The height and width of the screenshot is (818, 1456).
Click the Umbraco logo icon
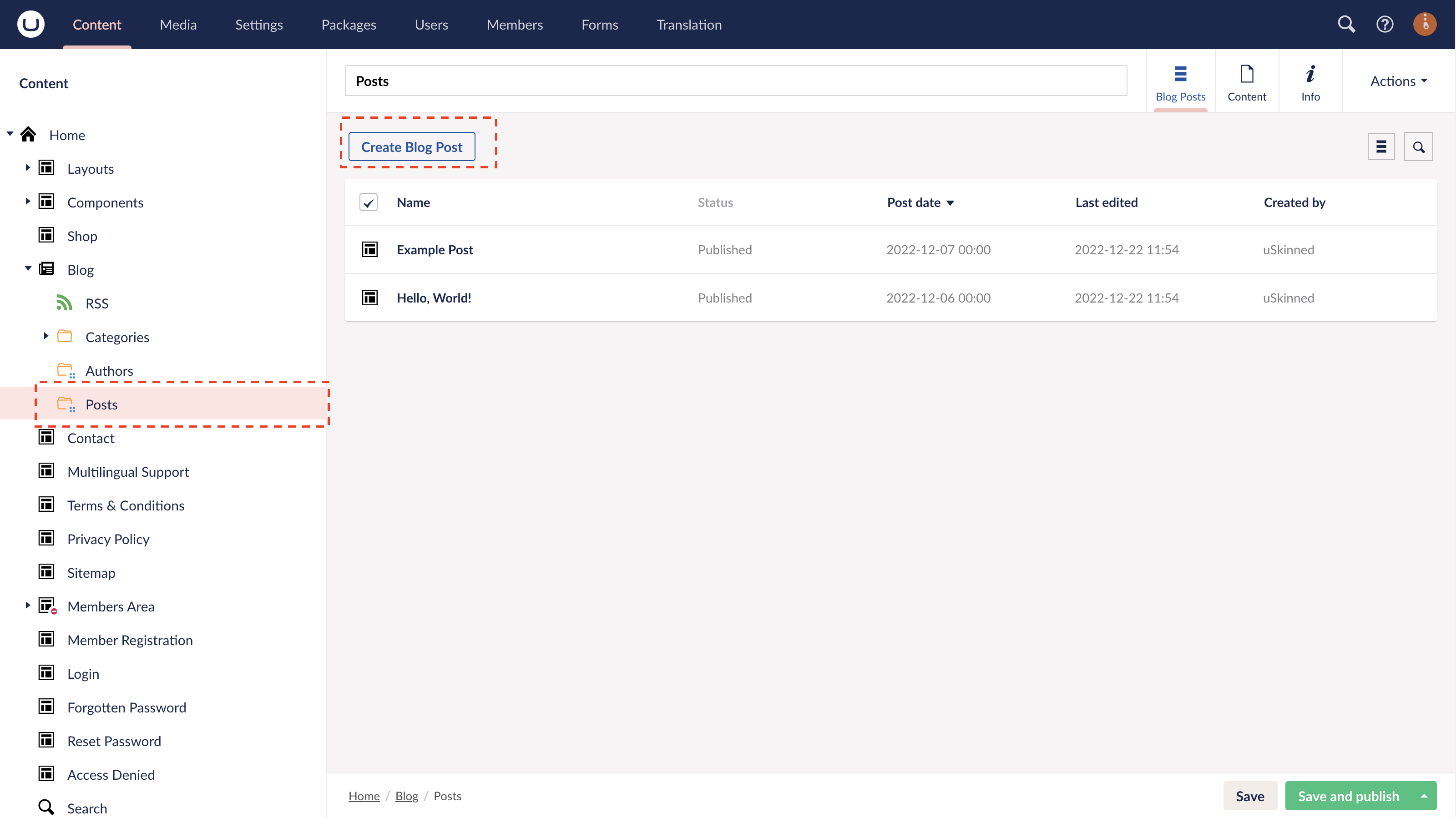[30, 24]
